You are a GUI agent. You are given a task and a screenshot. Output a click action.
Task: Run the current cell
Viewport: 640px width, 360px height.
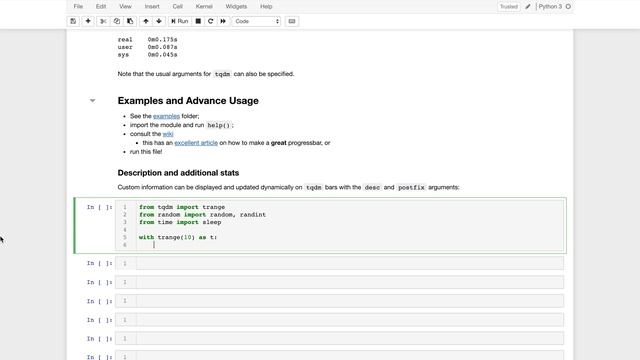click(180, 21)
